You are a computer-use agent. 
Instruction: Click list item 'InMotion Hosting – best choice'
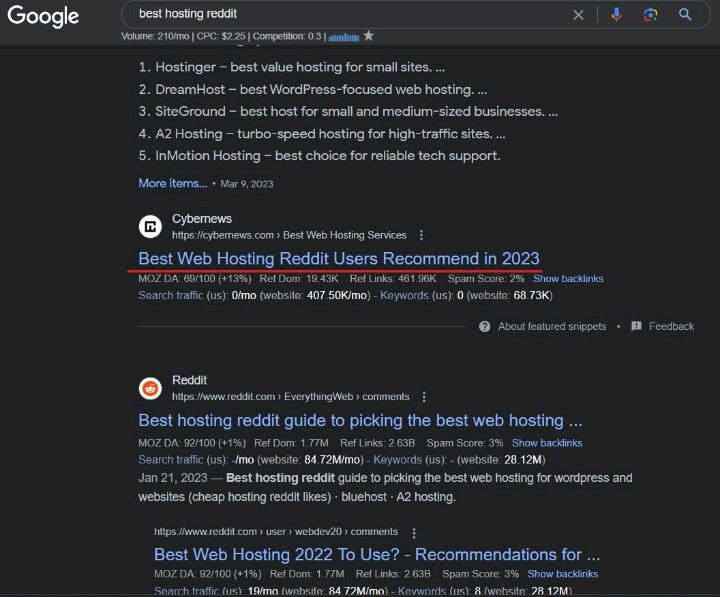tap(319, 156)
